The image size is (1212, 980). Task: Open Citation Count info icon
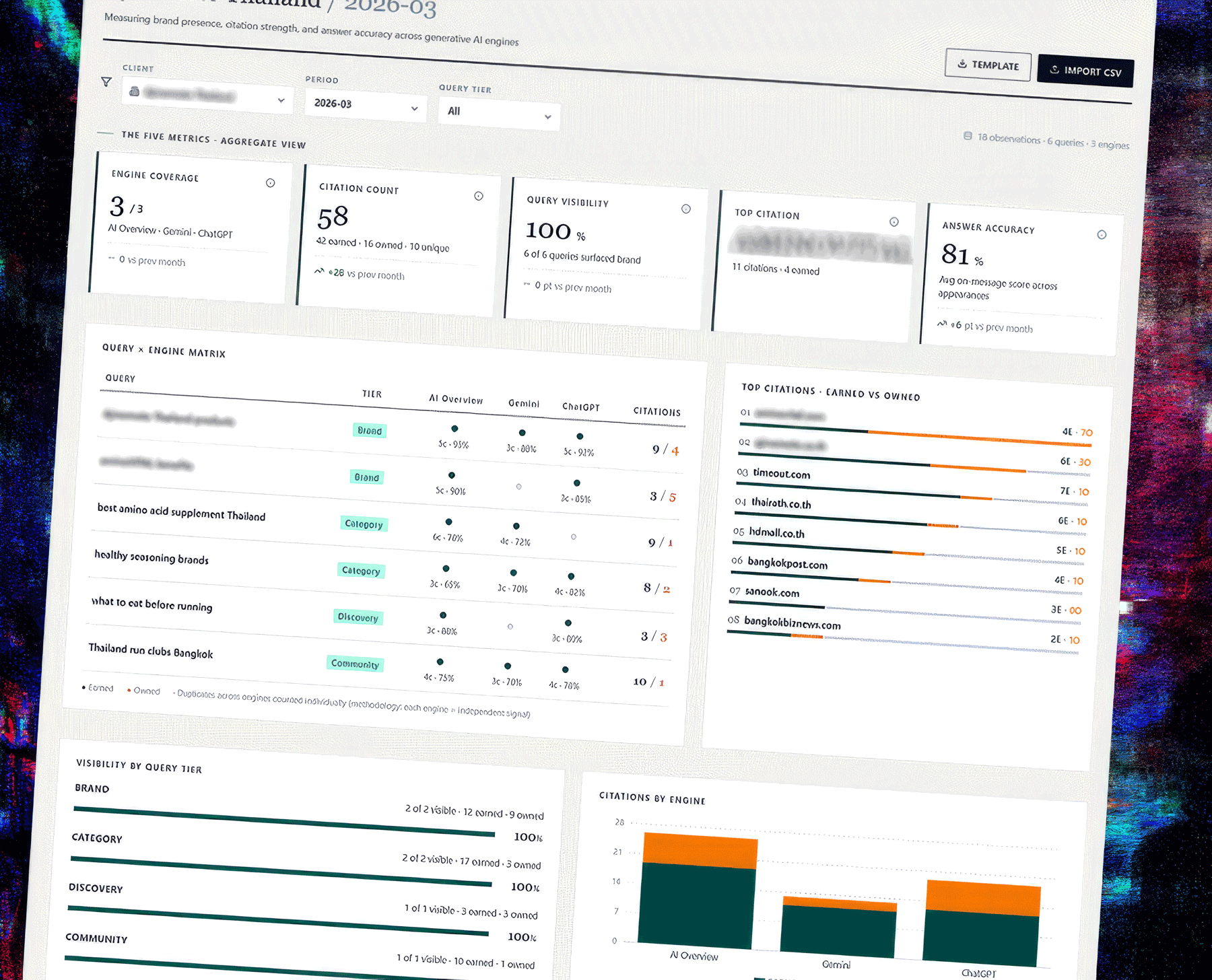[479, 196]
